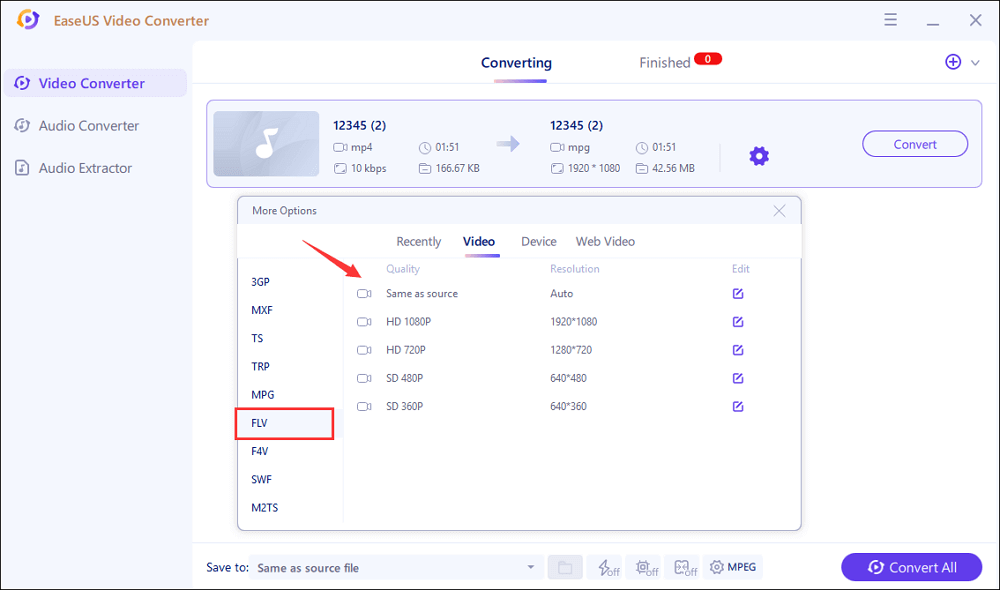The height and width of the screenshot is (590, 1000).
Task: Toggle the merge files off icon
Action: (x=685, y=568)
